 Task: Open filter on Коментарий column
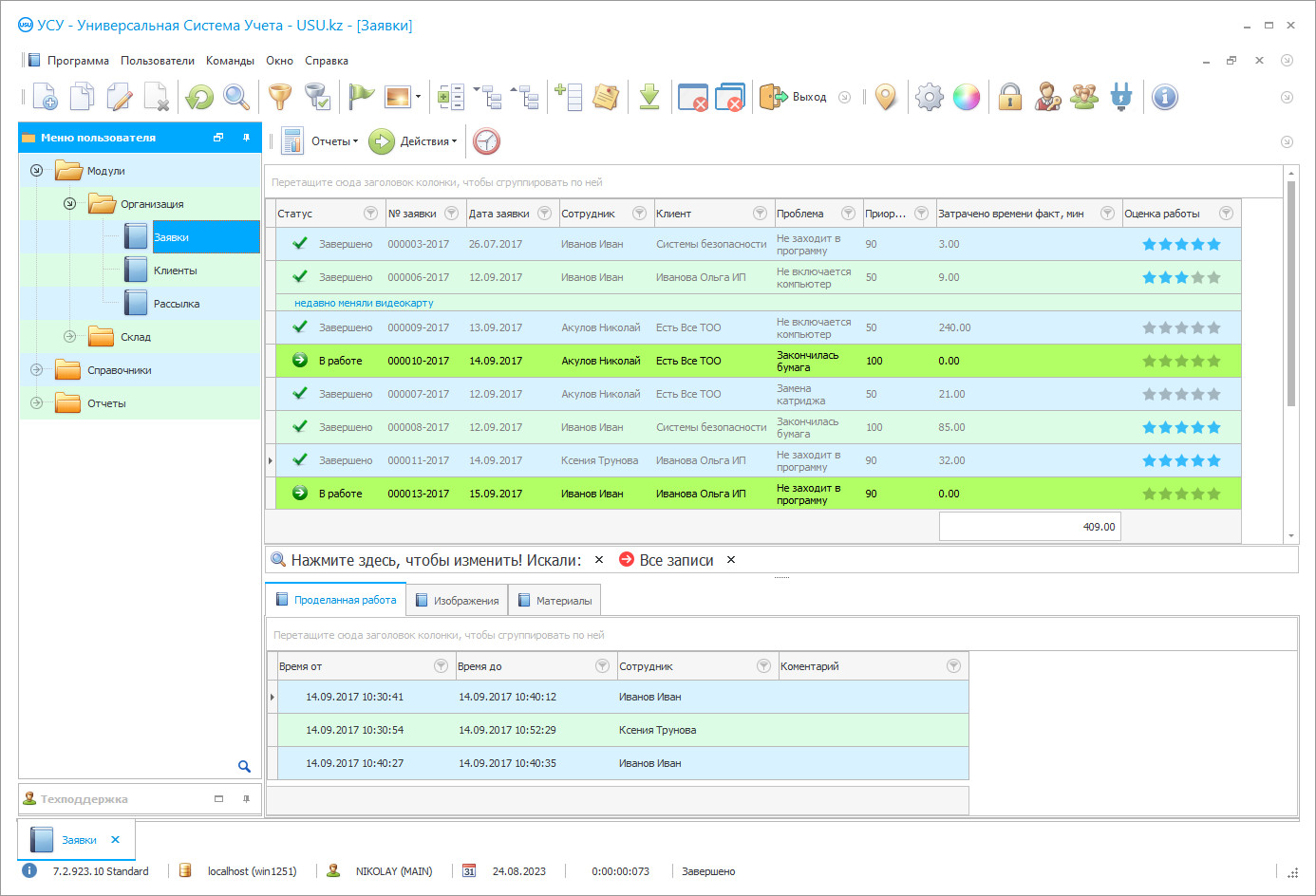pos(953,666)
